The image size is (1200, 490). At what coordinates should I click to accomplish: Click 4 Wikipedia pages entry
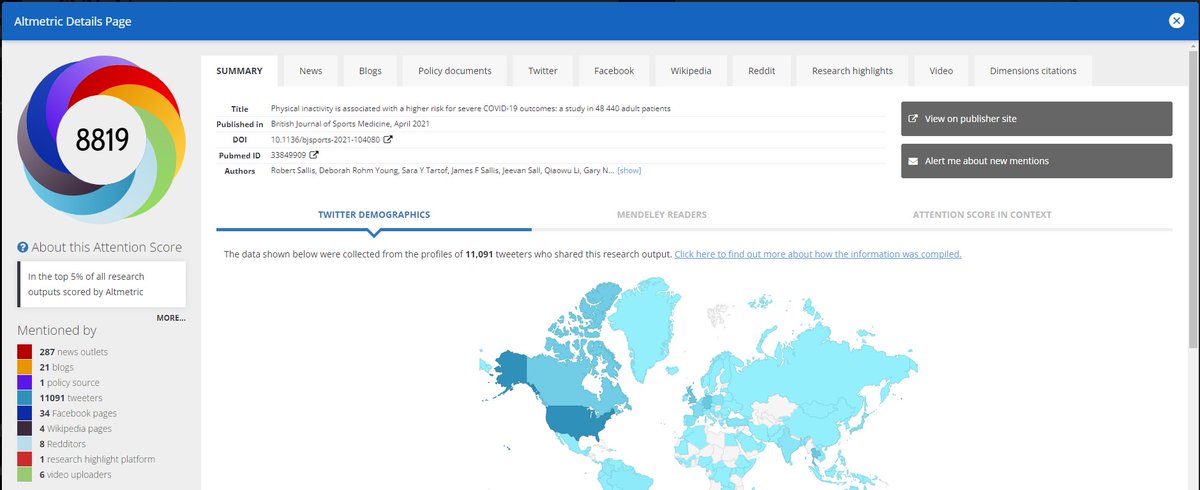click(76, 428)
